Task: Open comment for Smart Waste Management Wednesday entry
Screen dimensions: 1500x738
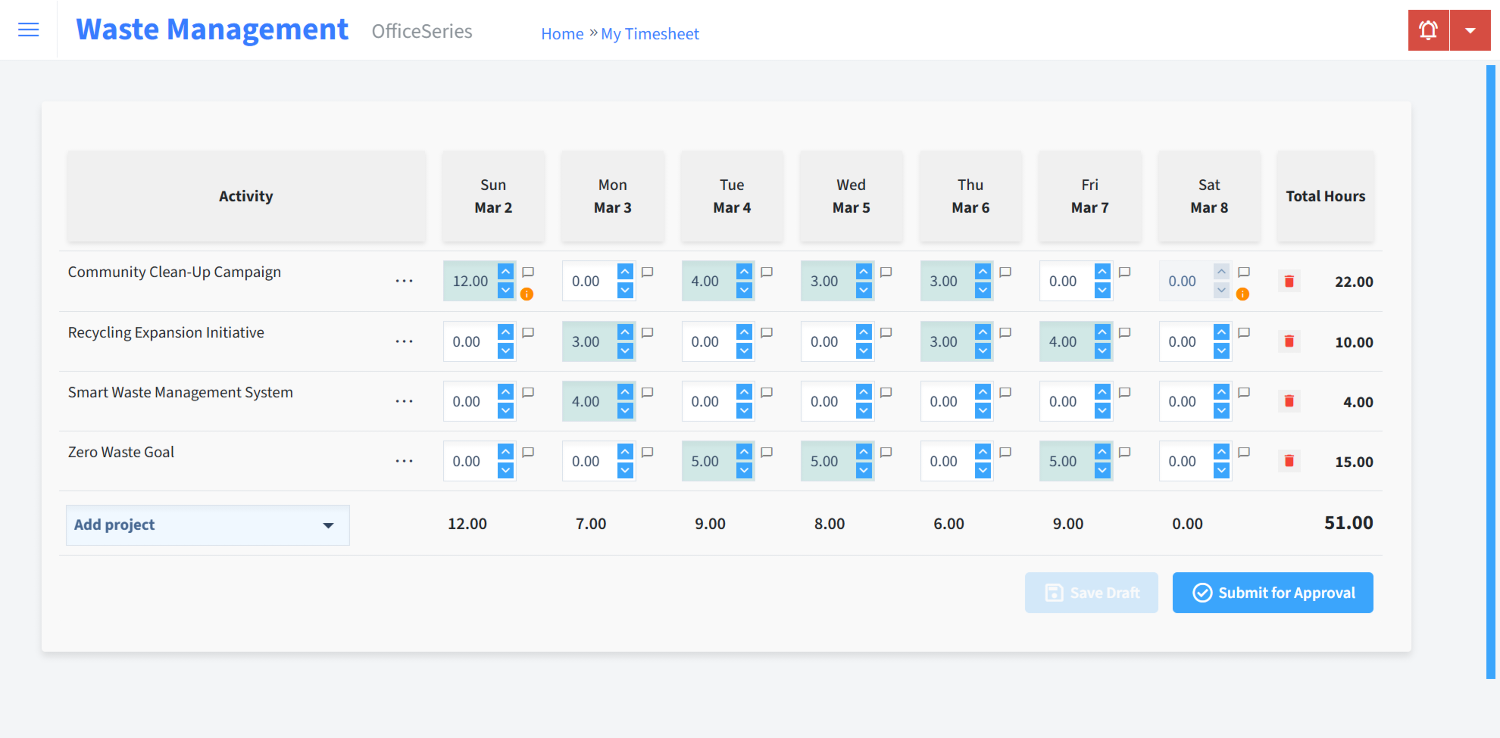Action: click(x=886, y=392)
